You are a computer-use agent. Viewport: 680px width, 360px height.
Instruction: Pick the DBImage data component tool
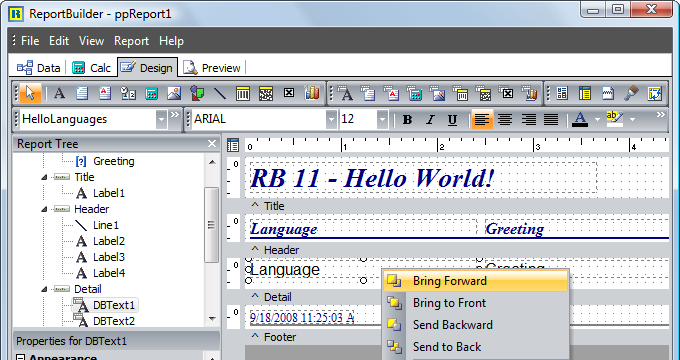(x=438, y=93)
